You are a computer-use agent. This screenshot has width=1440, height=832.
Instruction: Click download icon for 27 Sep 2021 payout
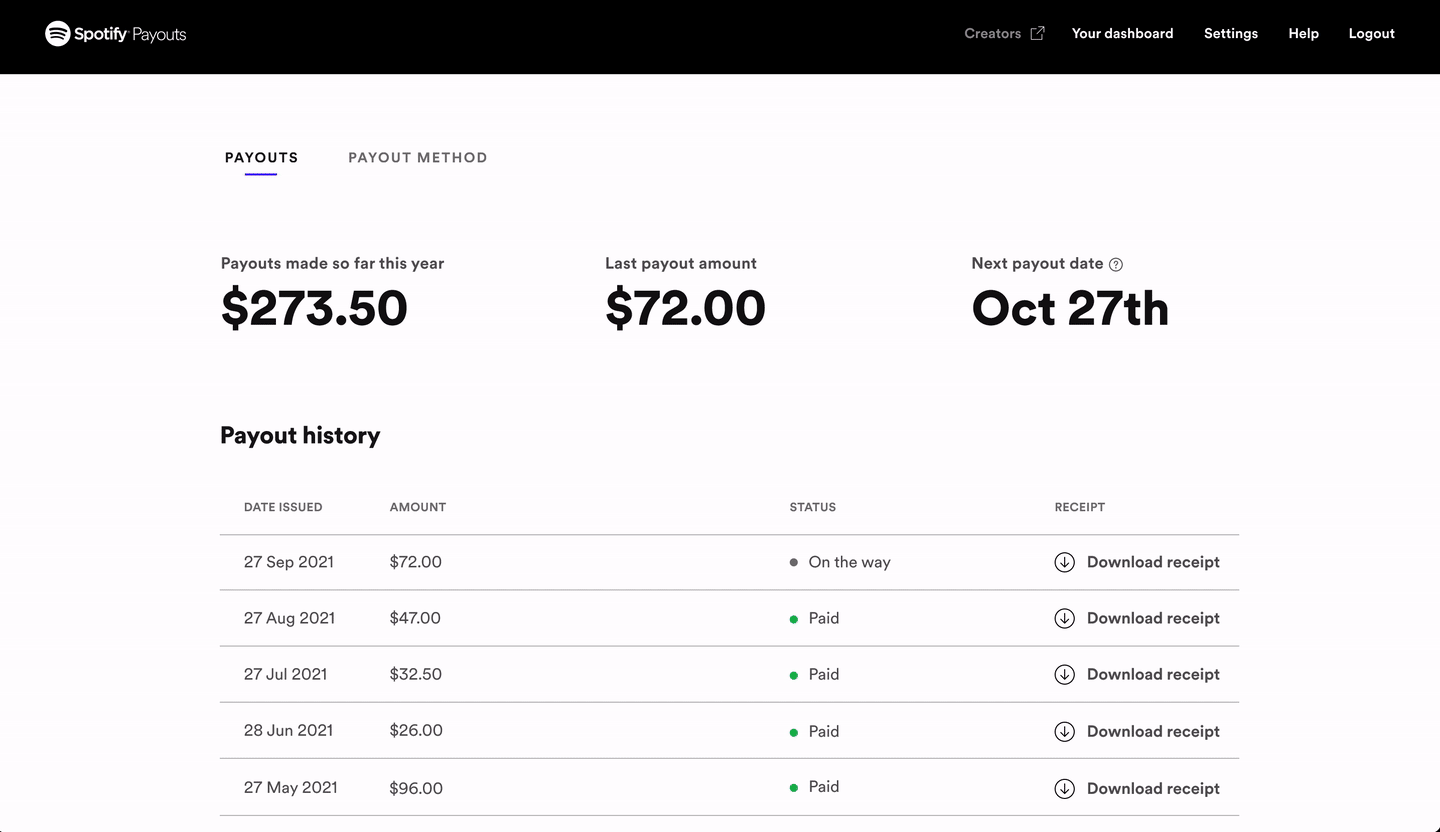pos(1064,562)
